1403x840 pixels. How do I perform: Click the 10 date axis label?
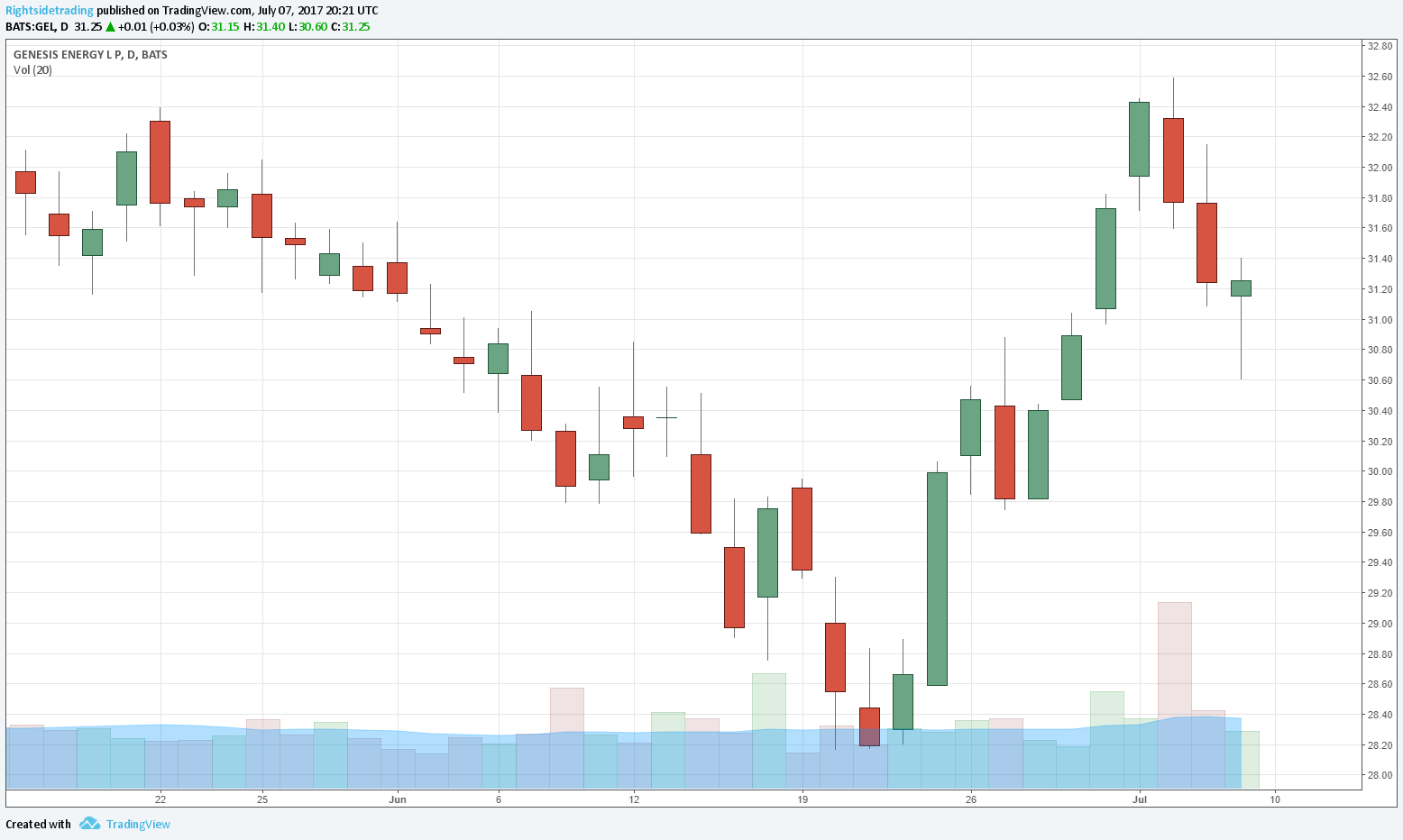point(1275,799)
